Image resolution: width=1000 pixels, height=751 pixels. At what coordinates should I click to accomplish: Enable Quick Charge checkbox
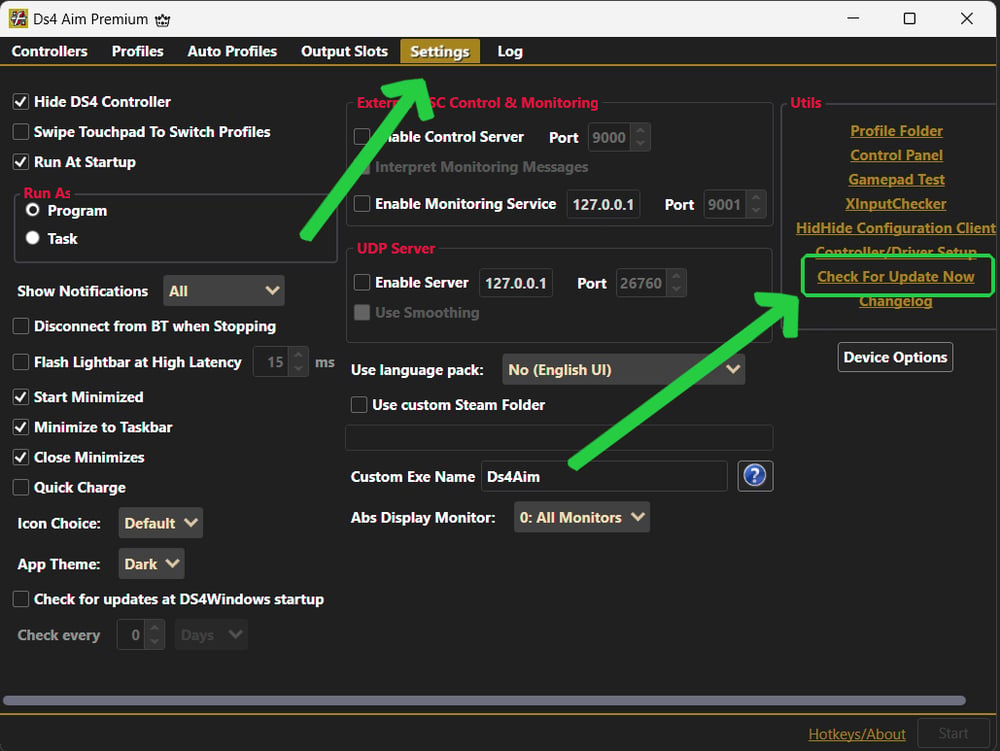coord(20,488)
